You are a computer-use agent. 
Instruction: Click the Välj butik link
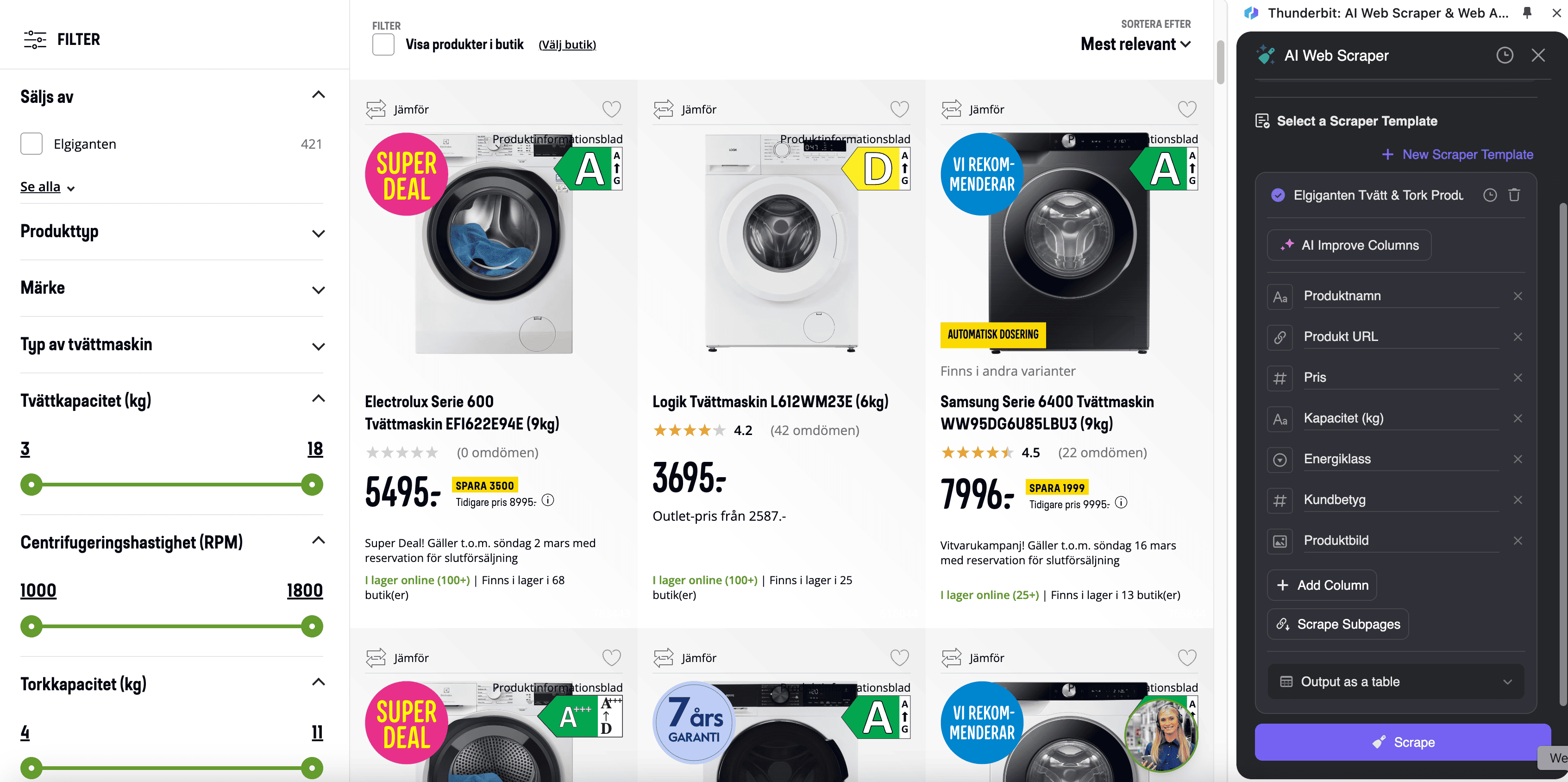click(x=567, y=44)
